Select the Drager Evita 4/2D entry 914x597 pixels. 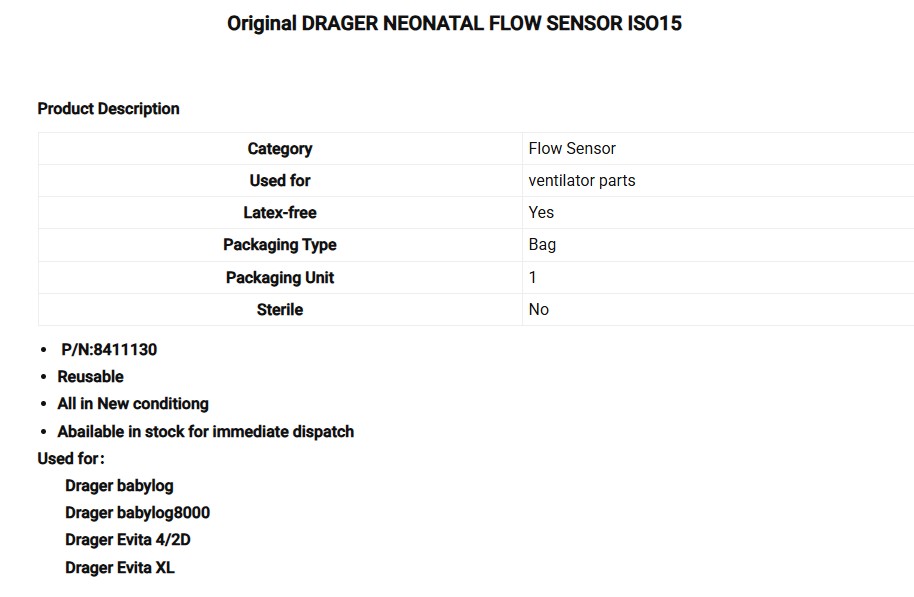click(128, 540)
